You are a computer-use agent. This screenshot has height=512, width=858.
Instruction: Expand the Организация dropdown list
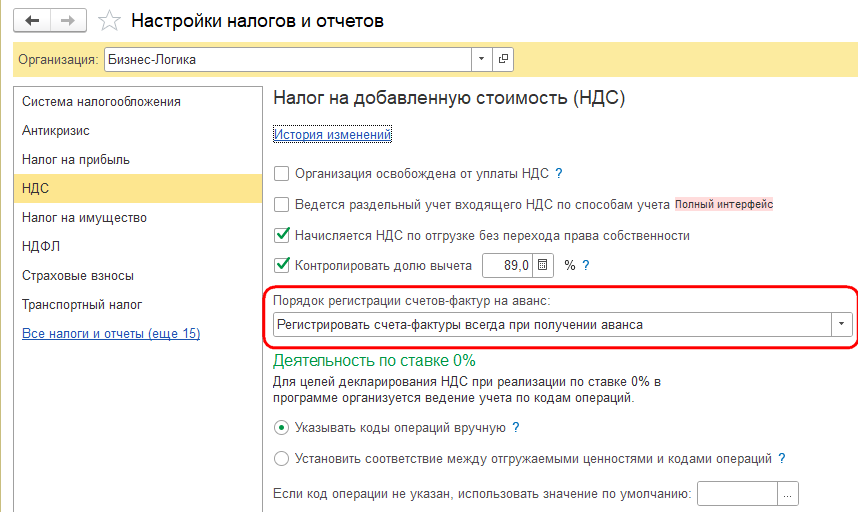click(482, 59)
